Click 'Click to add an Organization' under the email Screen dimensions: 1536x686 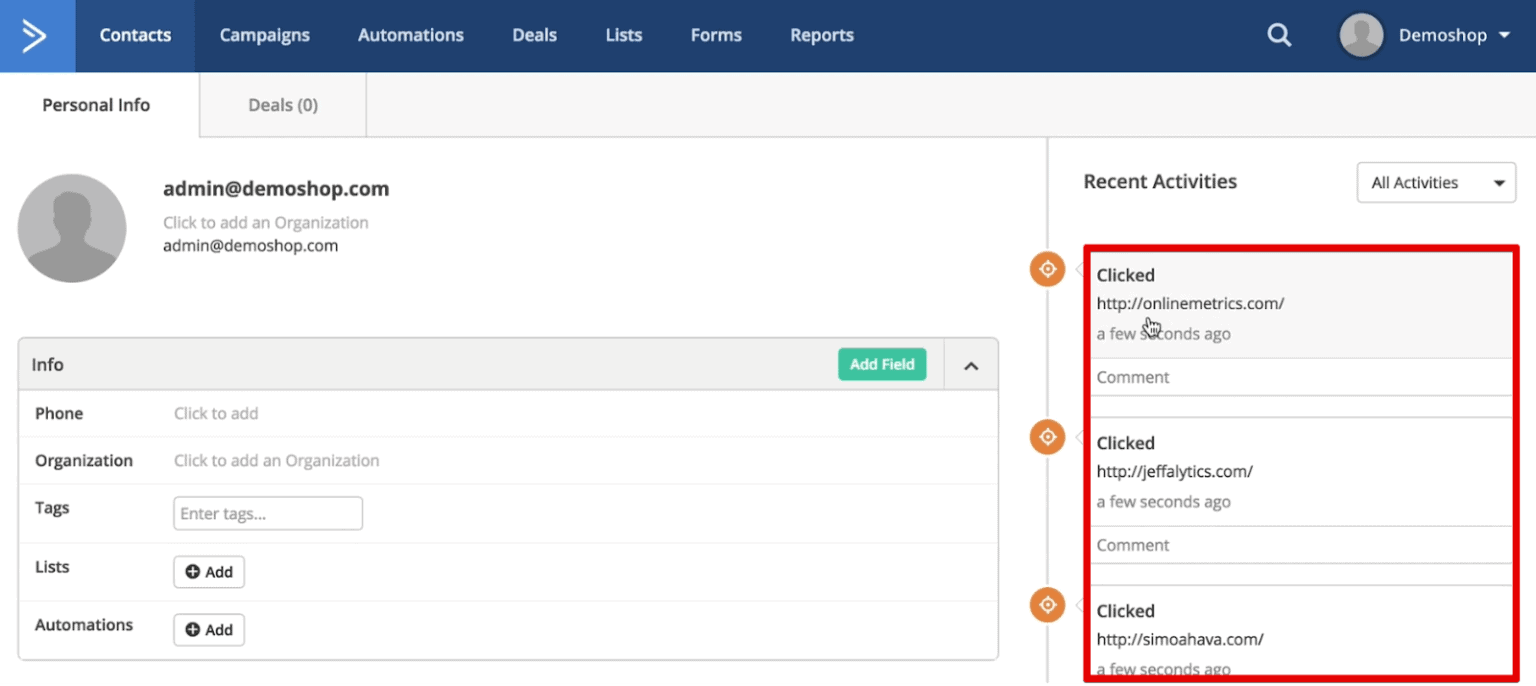point(265,222)
